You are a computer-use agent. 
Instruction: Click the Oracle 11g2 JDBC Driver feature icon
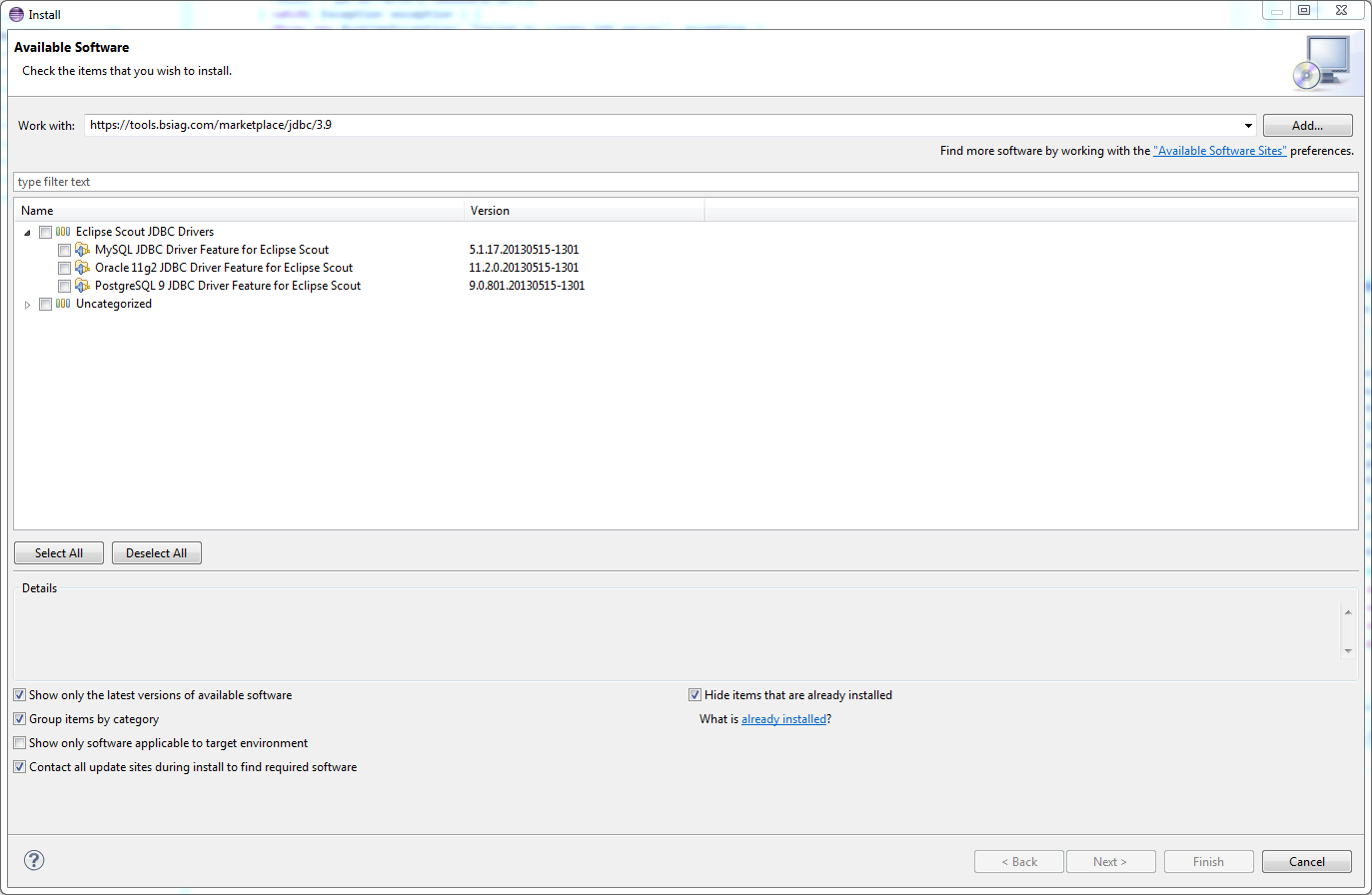(x=83, y=268)
